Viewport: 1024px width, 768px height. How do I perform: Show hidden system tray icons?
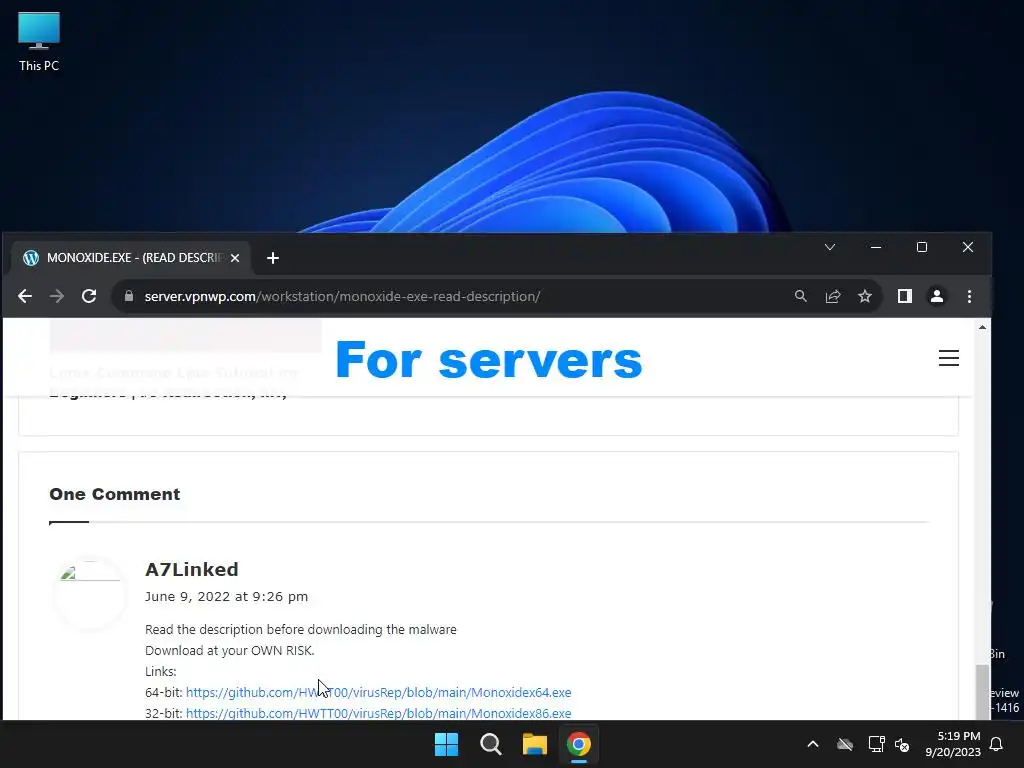(x=813, y=744)
